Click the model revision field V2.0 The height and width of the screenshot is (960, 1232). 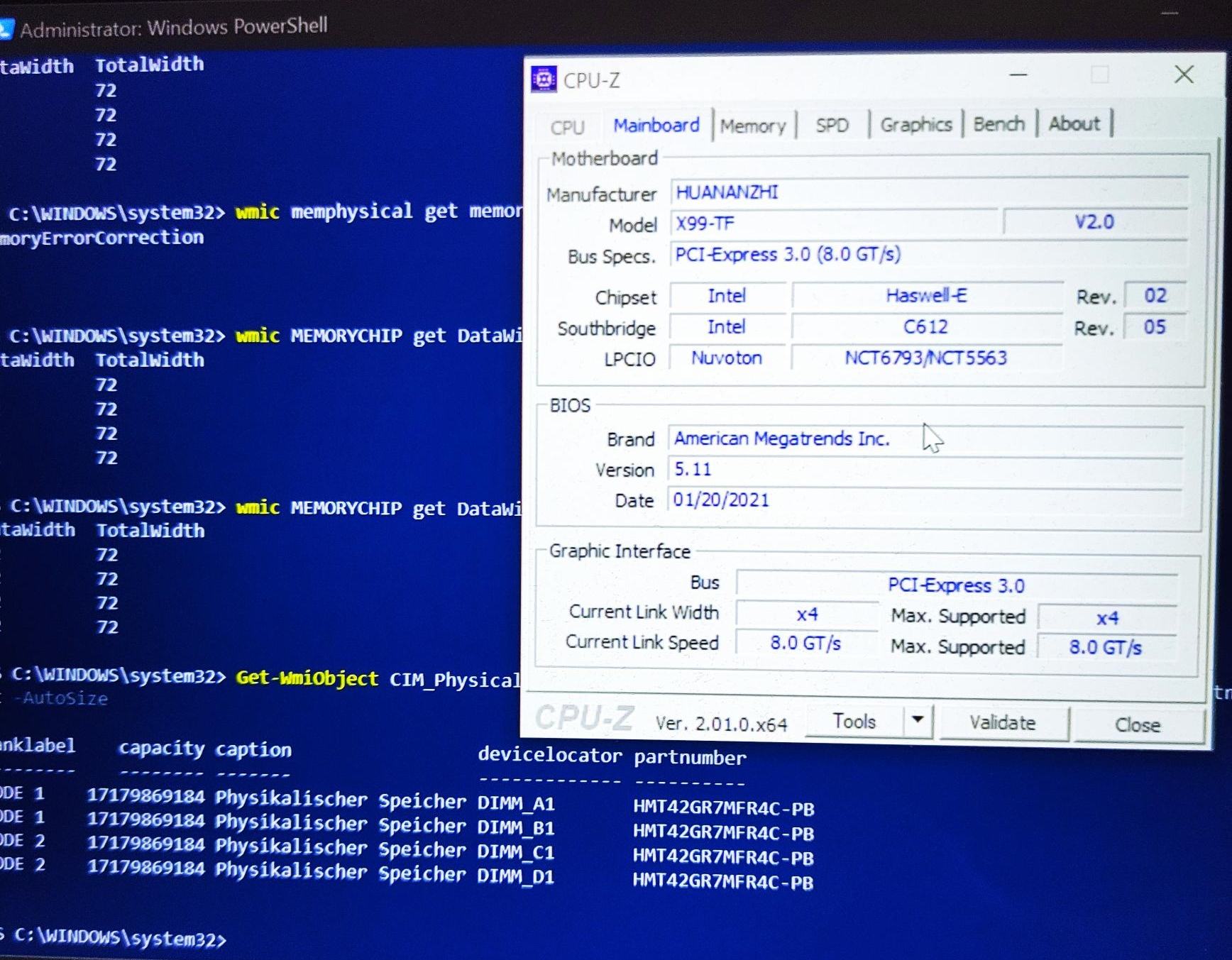click(1094, 222)
